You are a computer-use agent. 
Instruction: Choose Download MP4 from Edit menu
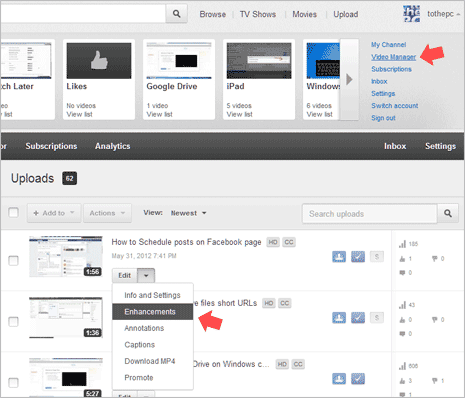click(152, 361)
